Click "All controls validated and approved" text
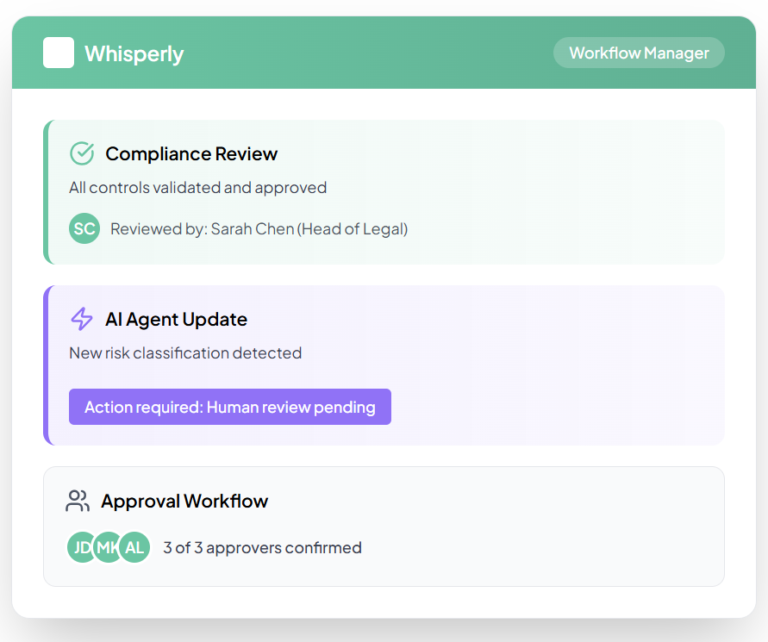 point(198,187)
